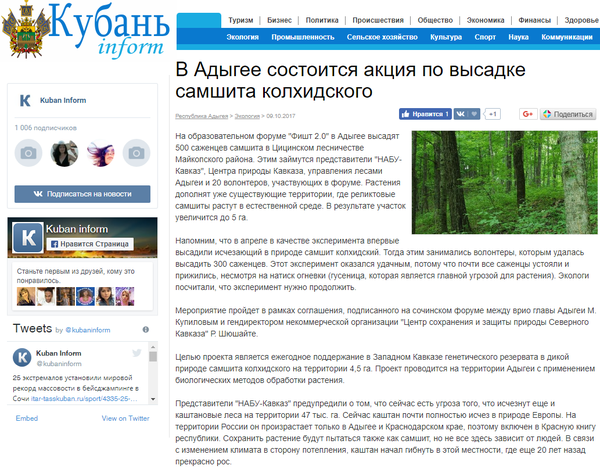The width and height of the screenshot is (600, 469).
Task: Click article date 09.10.2017
Action: click(280, 116)
